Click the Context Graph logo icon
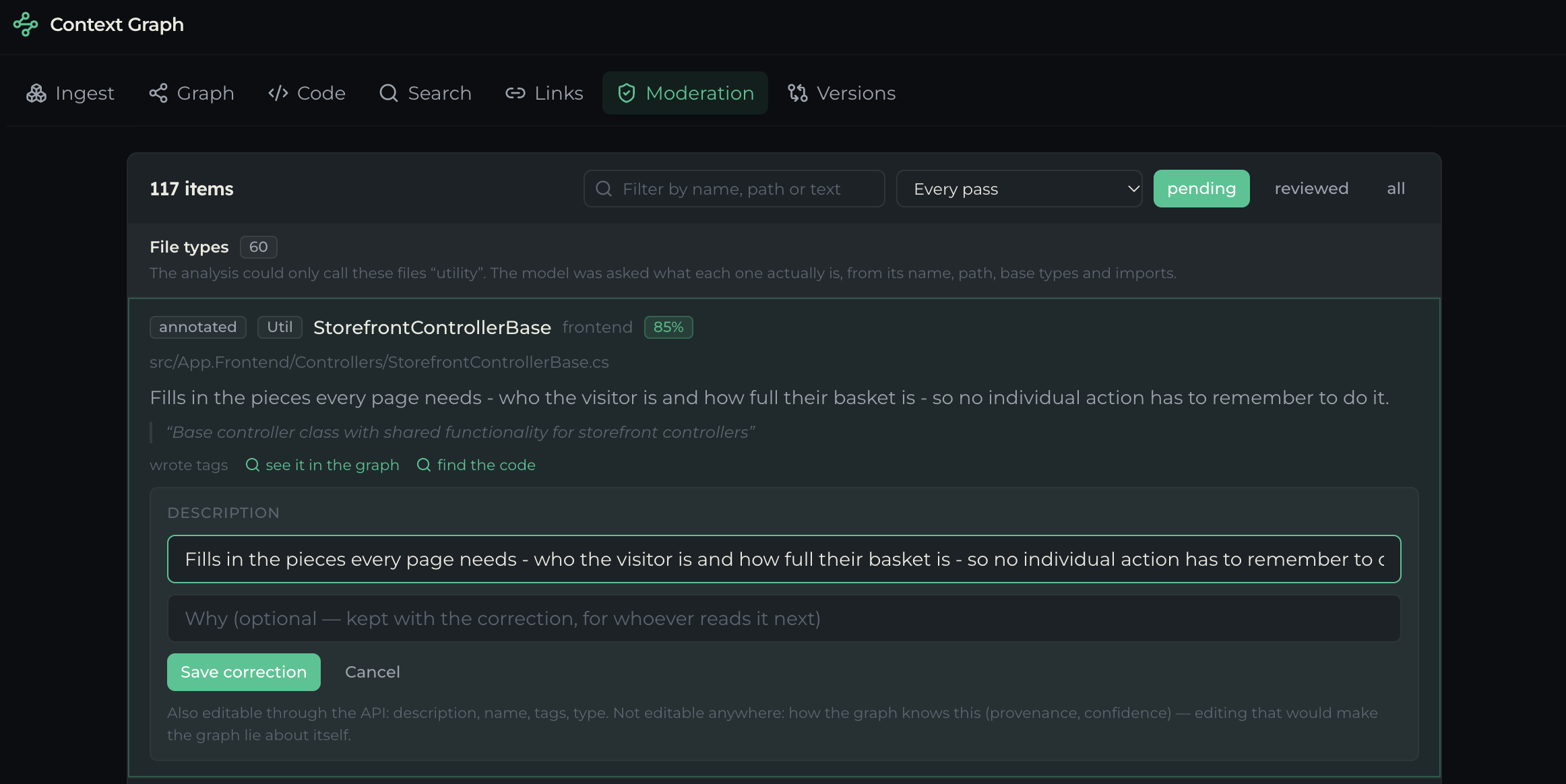1566x784 pixels. (x=26, y=24)
